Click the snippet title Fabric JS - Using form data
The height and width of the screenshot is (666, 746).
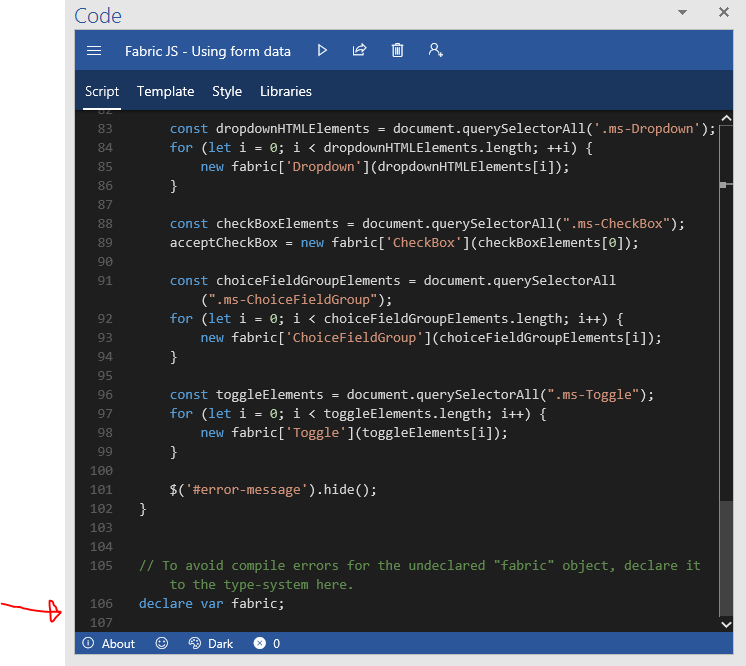[207, 51]
